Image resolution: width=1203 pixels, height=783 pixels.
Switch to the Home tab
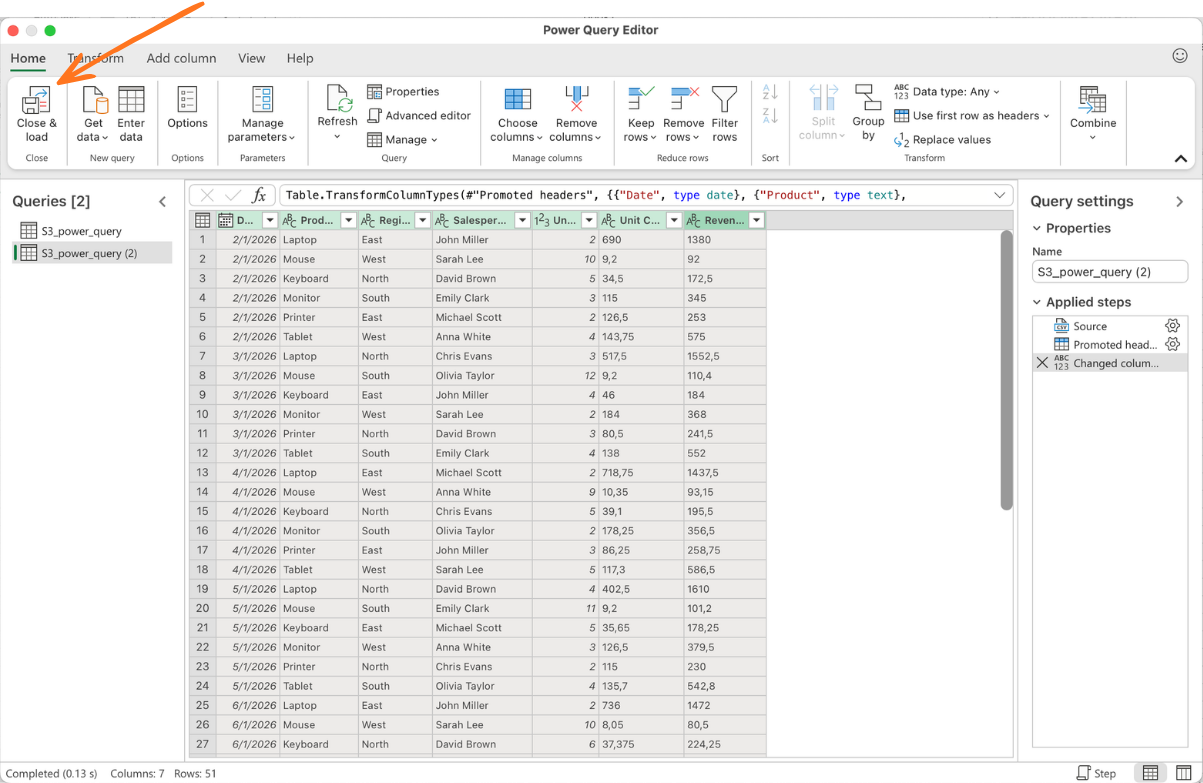tap(28, 58)
